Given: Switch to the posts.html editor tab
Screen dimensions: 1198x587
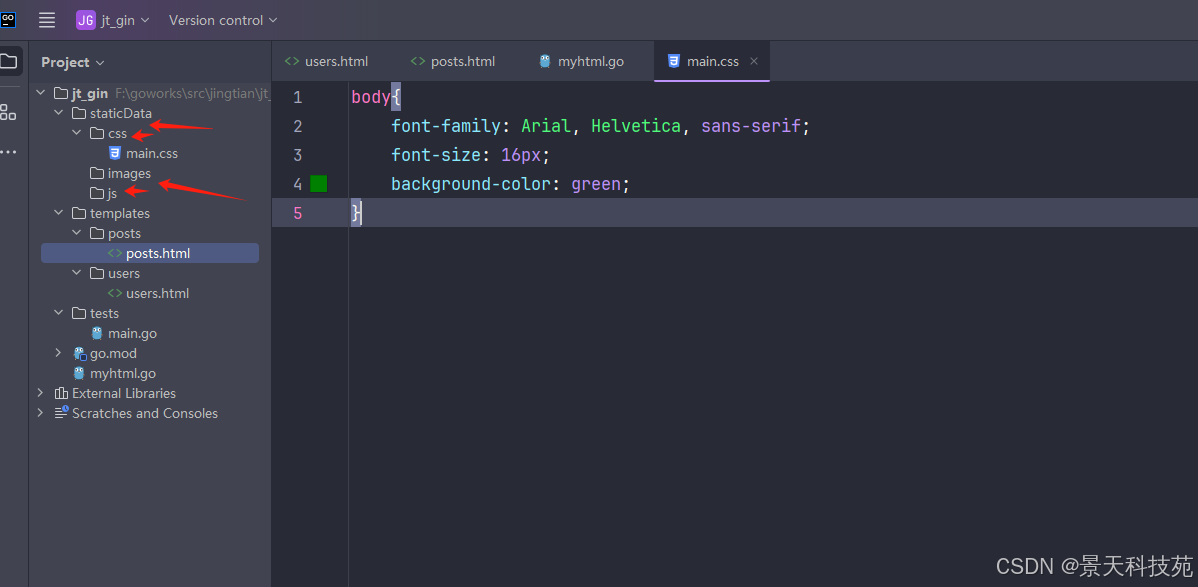Looking at the screenshot, I should click(453, 61).
